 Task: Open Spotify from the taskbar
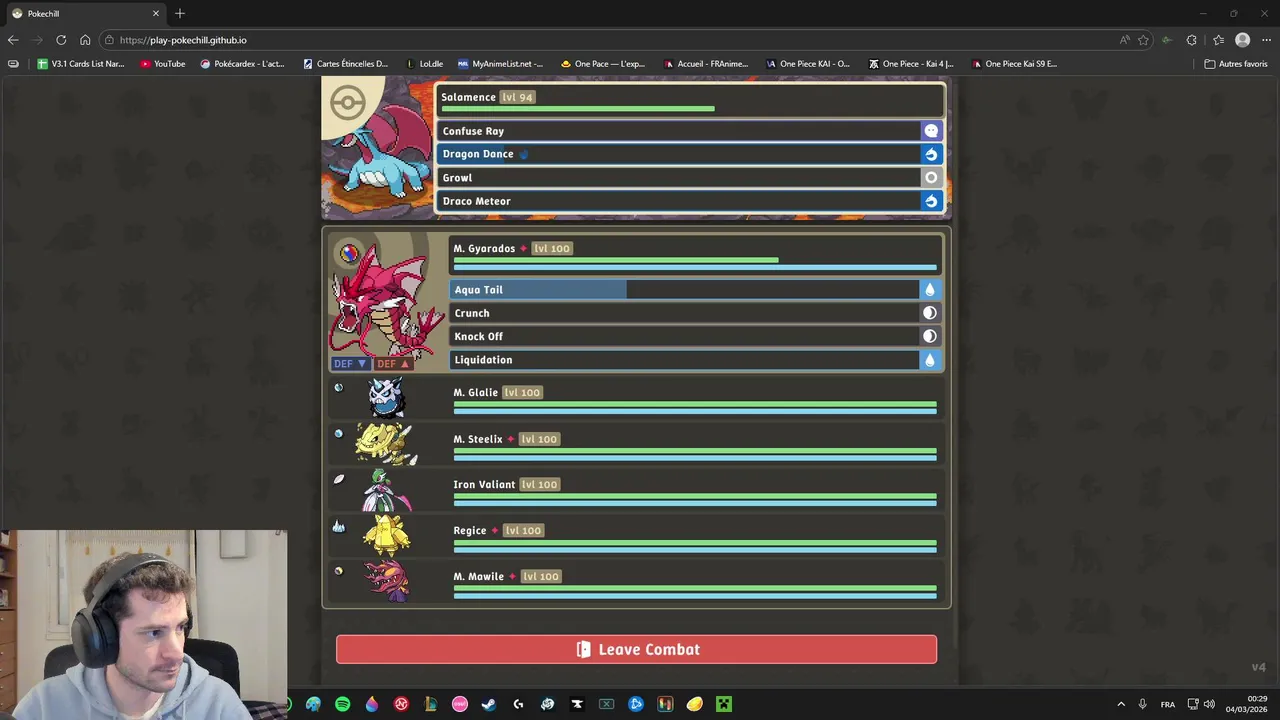pyautogui.click(x=343, y=704)
